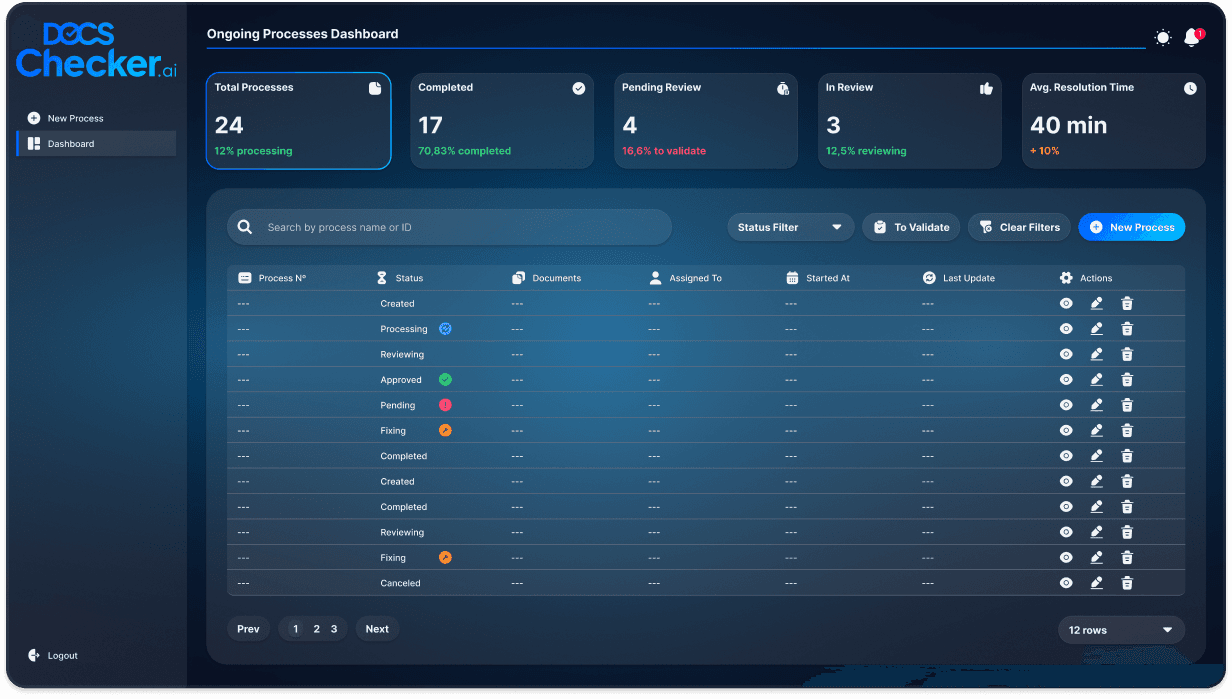Image resolution: width=1232 pixels, height=699 pixels.
Task: Delete the Canceled process using its trash icon
Action: pyautogui.click(x=1127, y=582)
